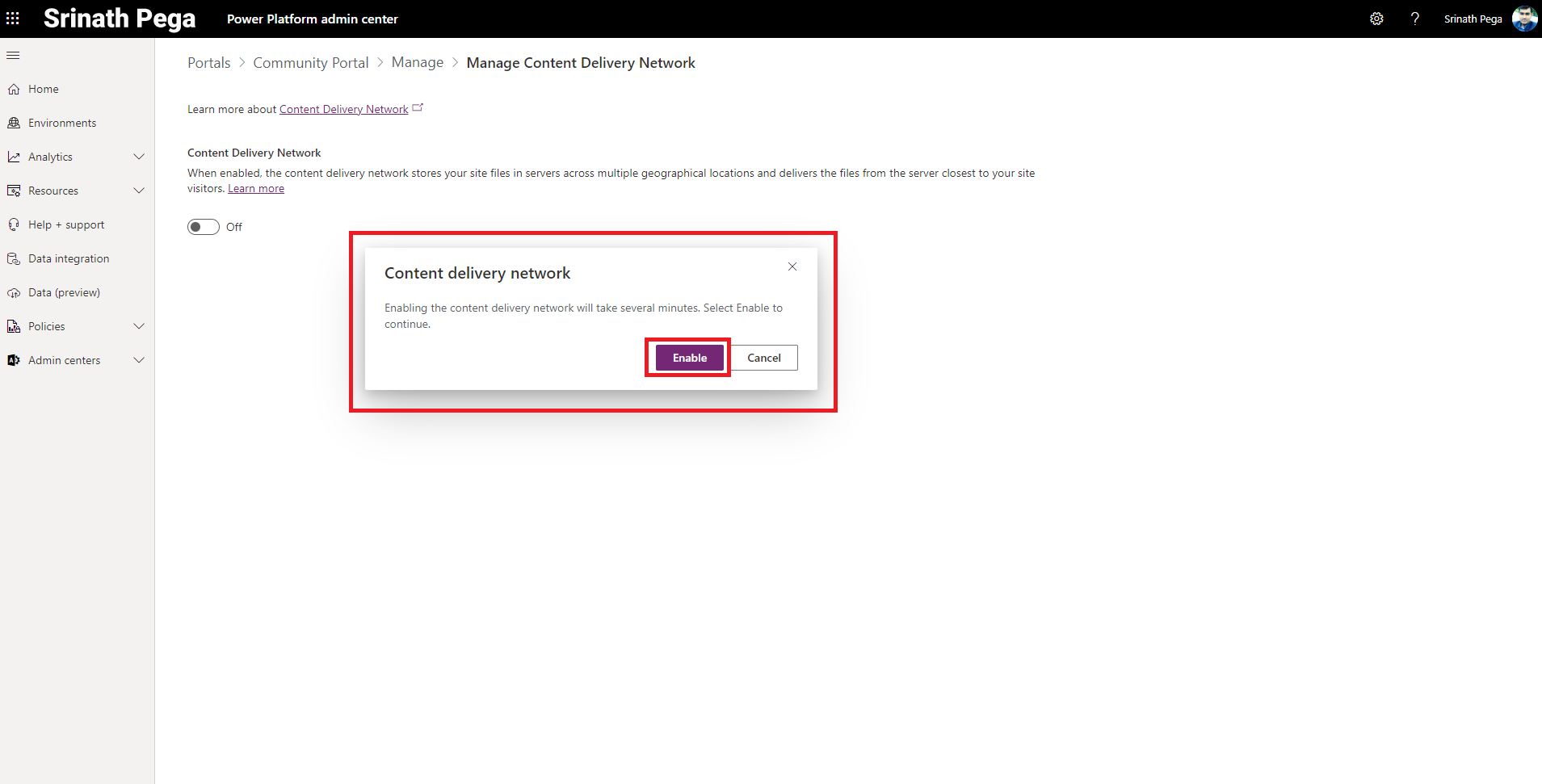The width and height of the screenshot is (1542, 784).
Task: Toggle the Content Delivery Network switch
Action: point(204,227)
